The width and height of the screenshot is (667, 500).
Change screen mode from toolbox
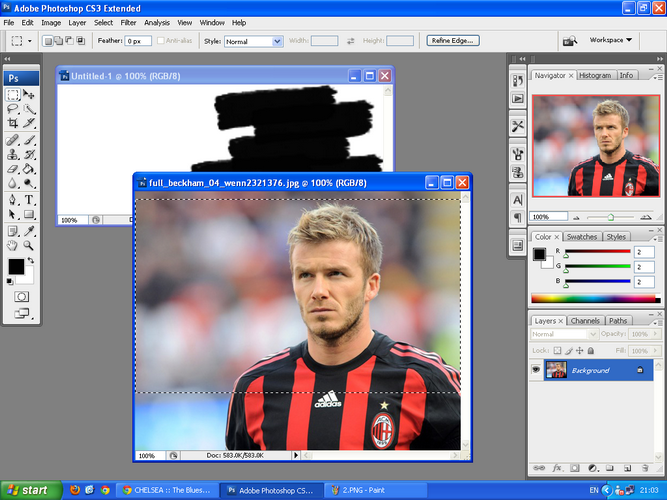22,314
